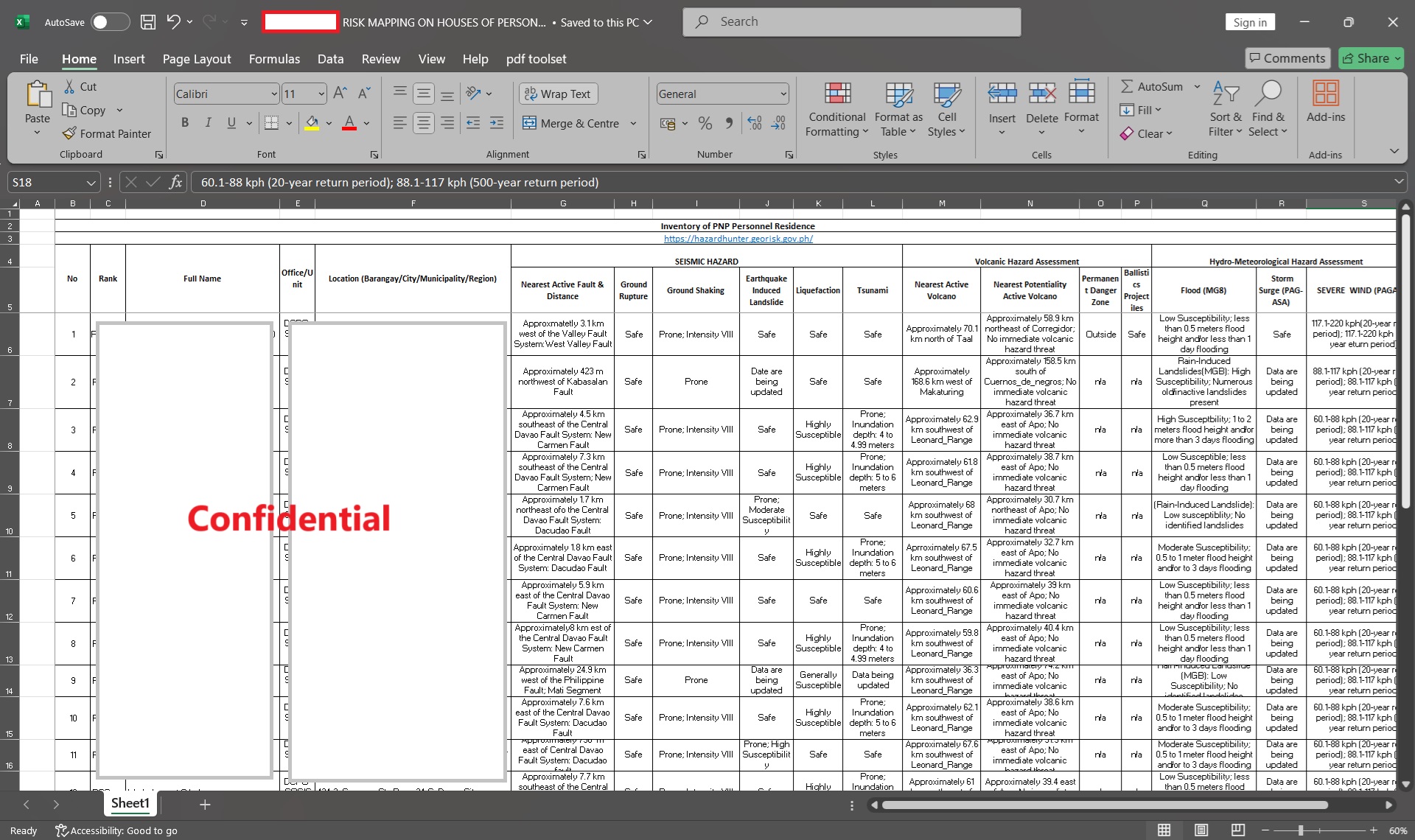Switch to the Formulas tab
This screenshot has width=1415, height=840.
[274, 59]
